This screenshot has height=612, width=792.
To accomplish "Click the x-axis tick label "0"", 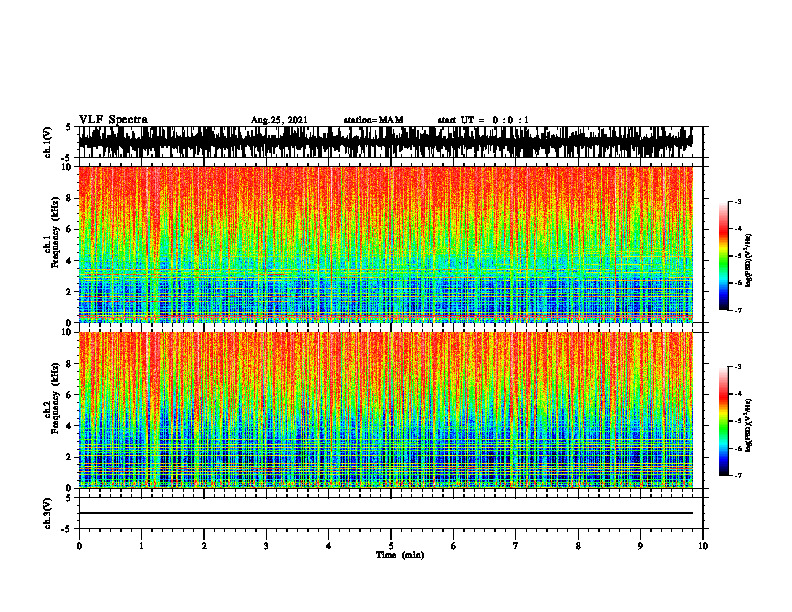I will (79, 546).
